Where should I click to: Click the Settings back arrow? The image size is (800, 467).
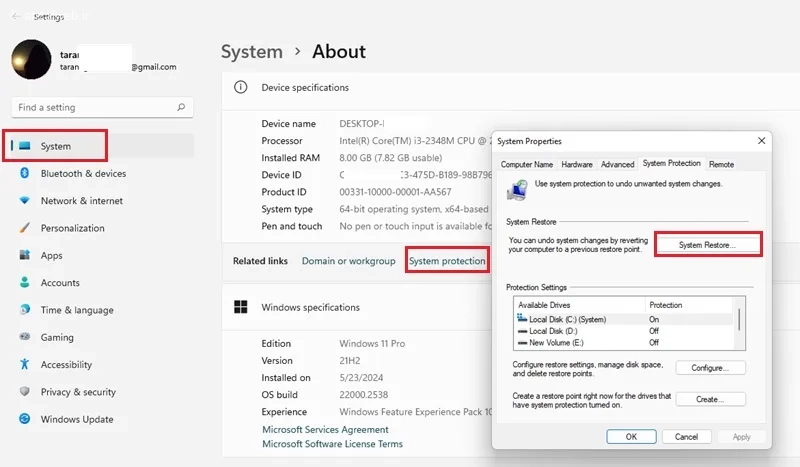coord(16,16)
